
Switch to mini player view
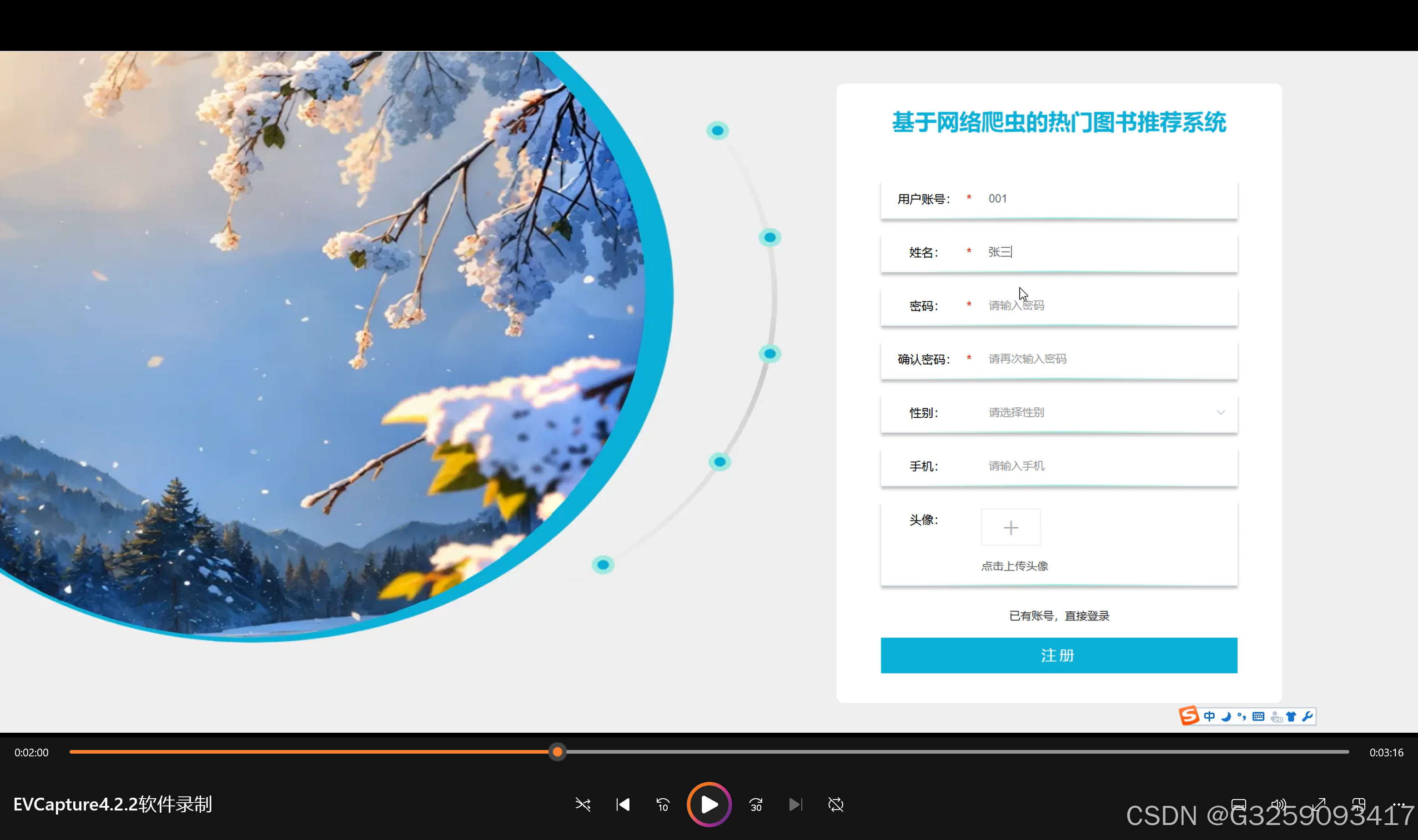pyautogui.click(x=1358, y=805)
